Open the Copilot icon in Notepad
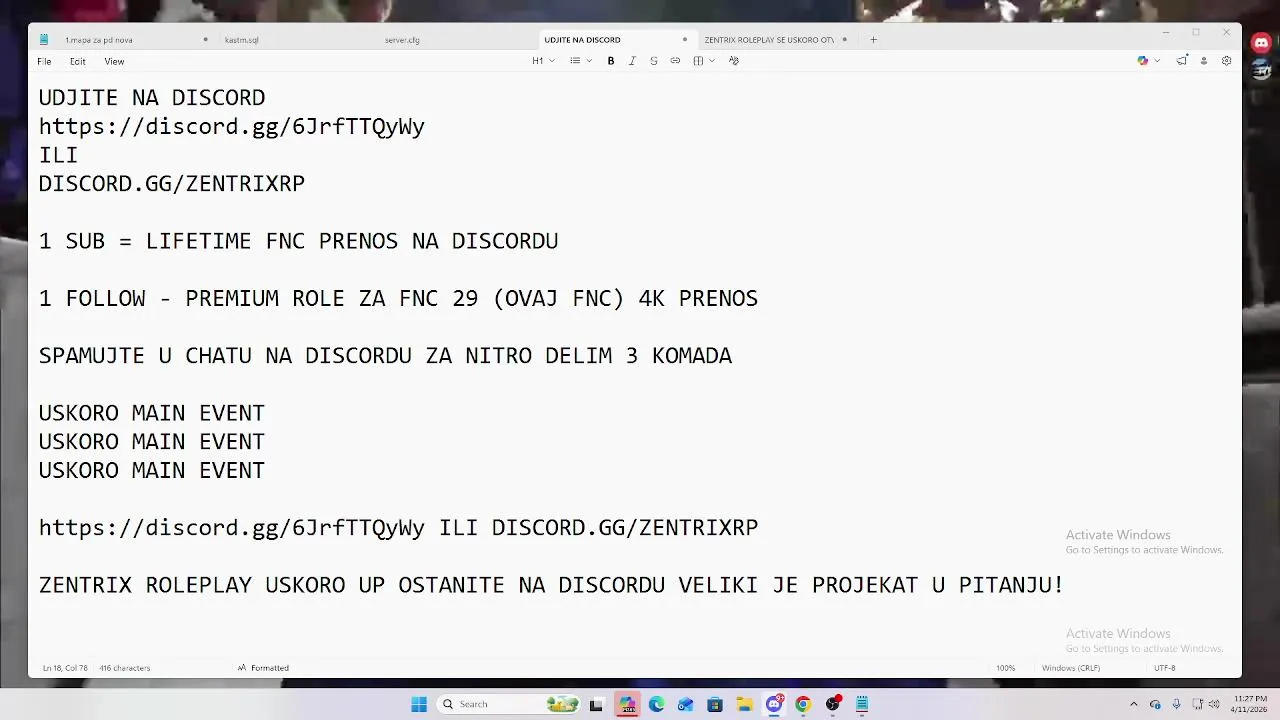 click(1143, 61)
